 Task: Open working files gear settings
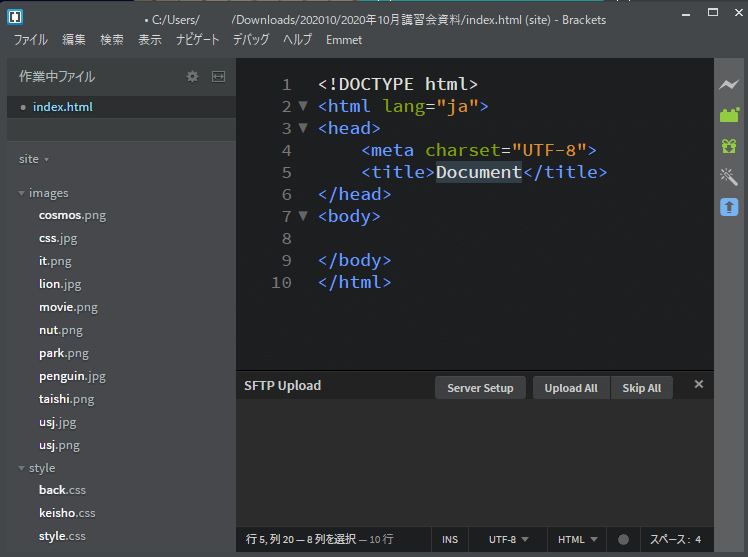(192, 77)
